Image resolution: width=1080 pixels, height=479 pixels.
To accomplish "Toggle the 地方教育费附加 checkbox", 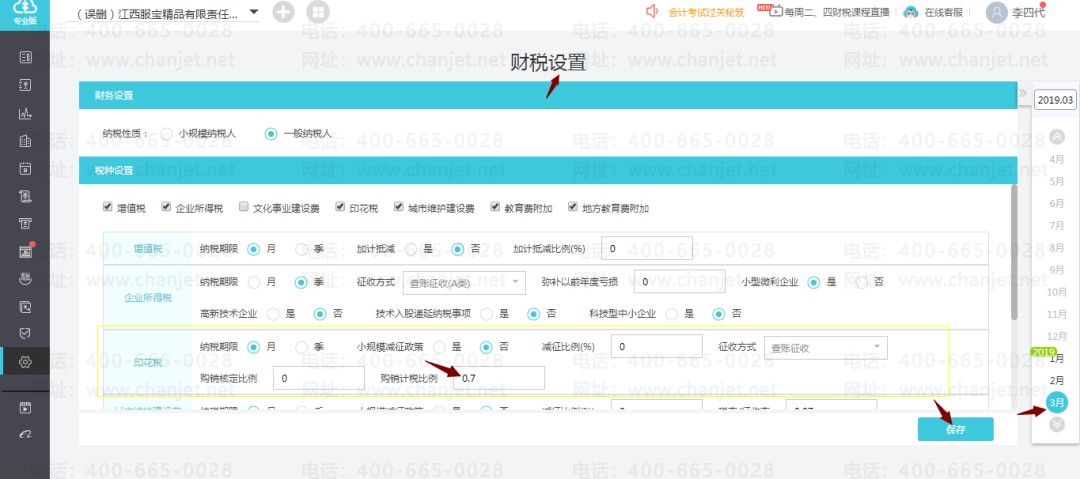I will pyautogui.click(x=572, y=206).
